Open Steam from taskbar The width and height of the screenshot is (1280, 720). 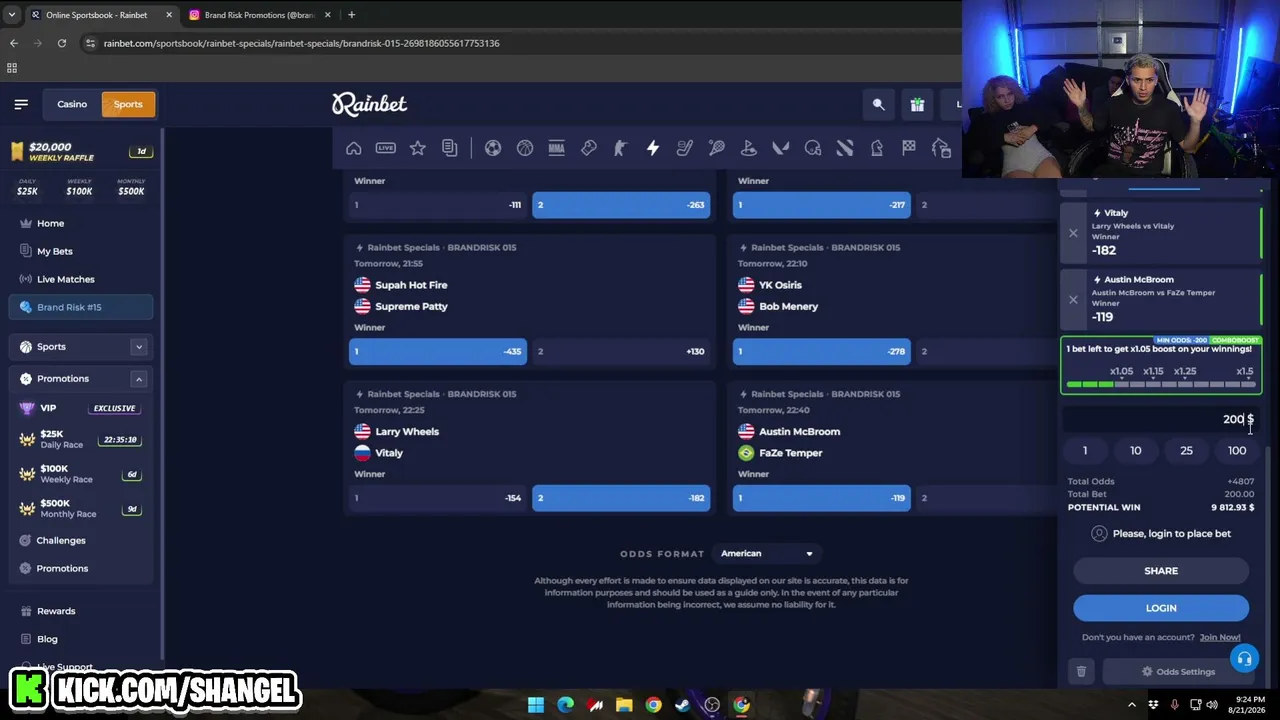682,705
